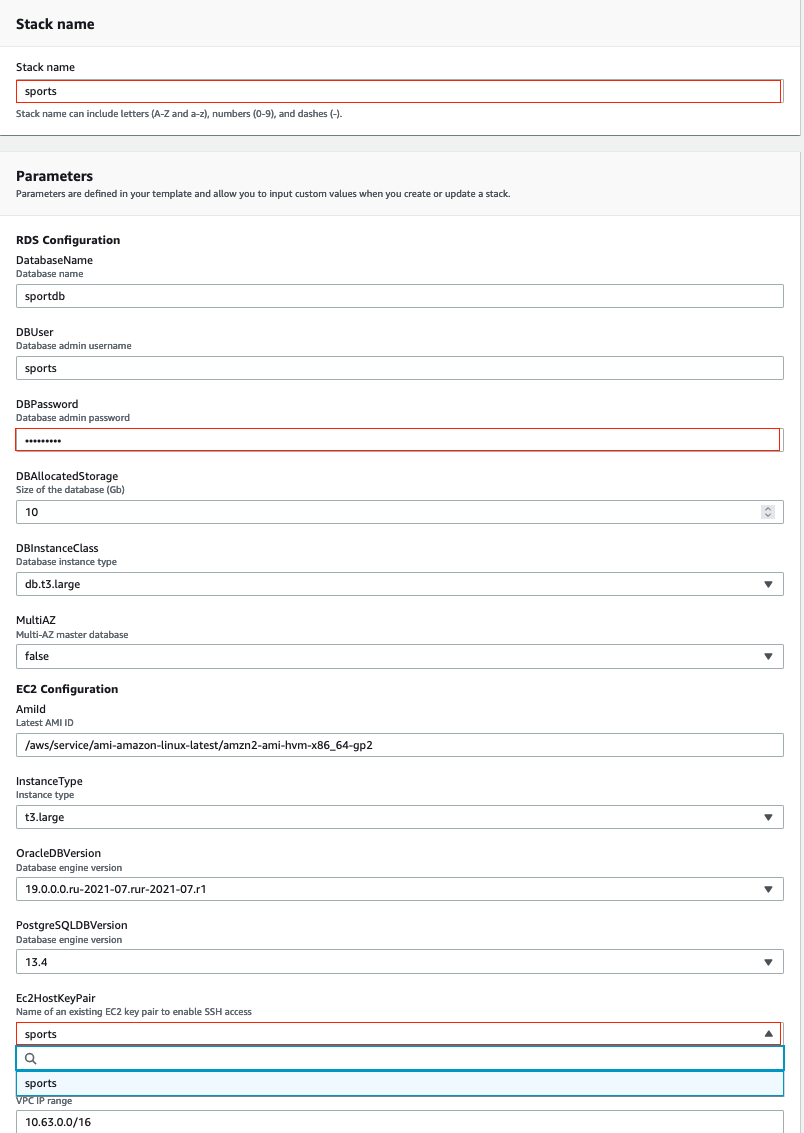Focus the DatabaseName field containing sportdb
Image resolution: width=804 pixels, height=1133 pixels.
[x=398, y=296]
